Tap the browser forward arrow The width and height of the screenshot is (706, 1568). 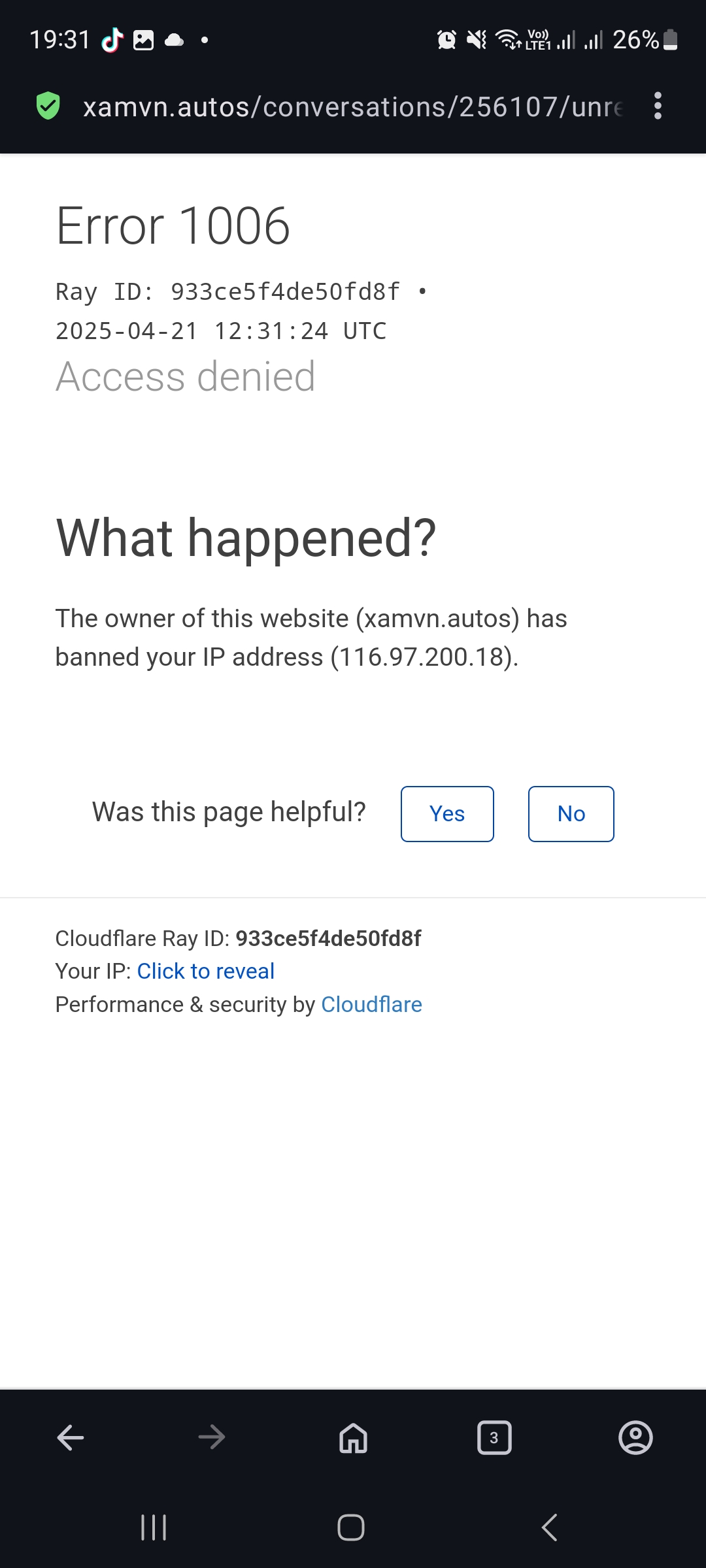(x=212, y=1437)
